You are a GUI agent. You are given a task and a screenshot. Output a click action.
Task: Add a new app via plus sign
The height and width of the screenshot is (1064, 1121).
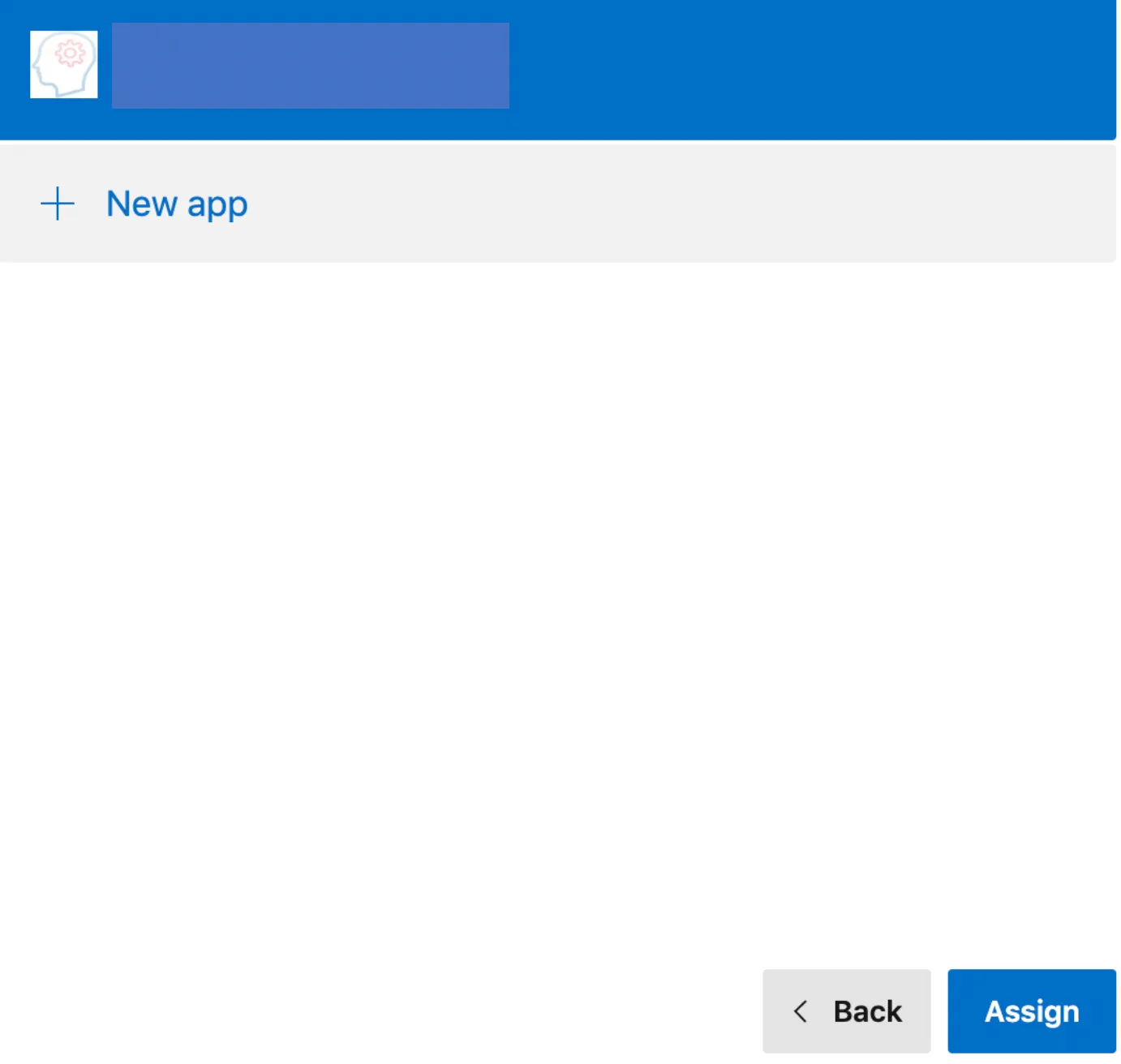click(x=58, y=204)
